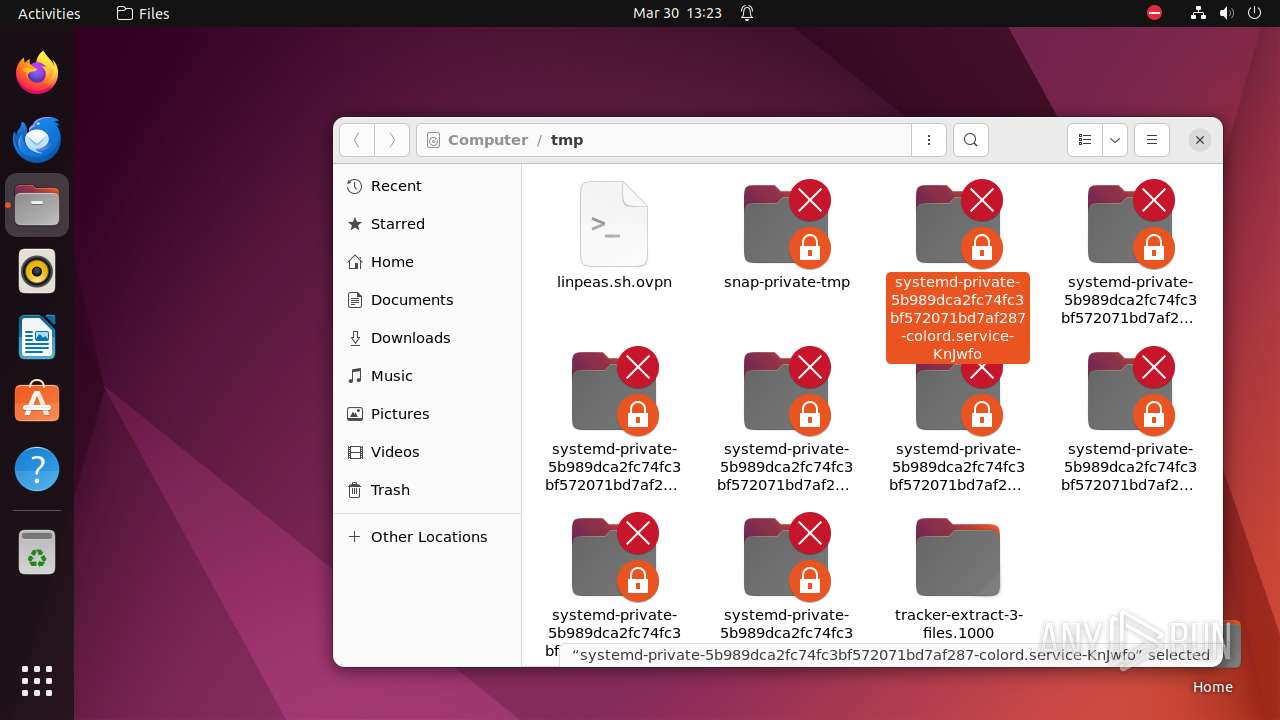Viewport: 1280px width, 720px height.
Task: Open the power icon in system tray
Action: (1254, 13)
